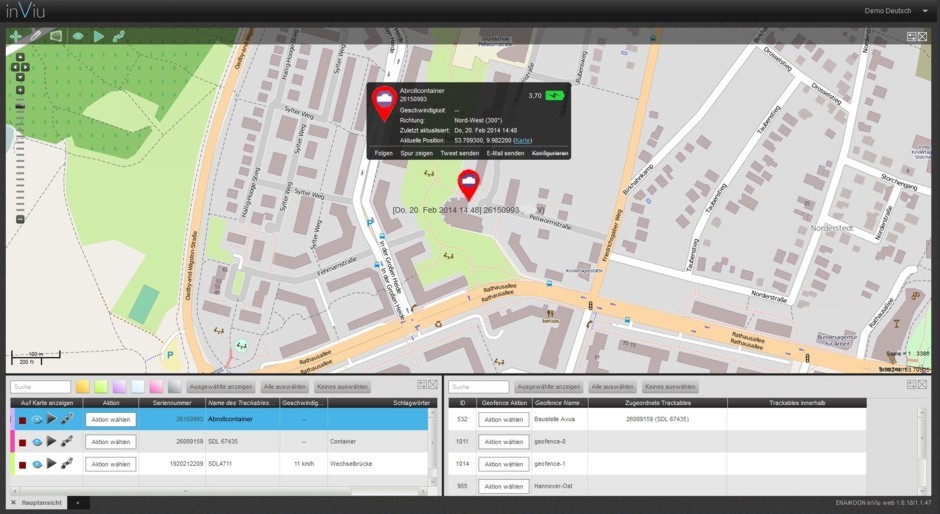The image size is (940, 514).
Task: Click Tweet senden in the tracker popup
Action: tap(460, 154)
